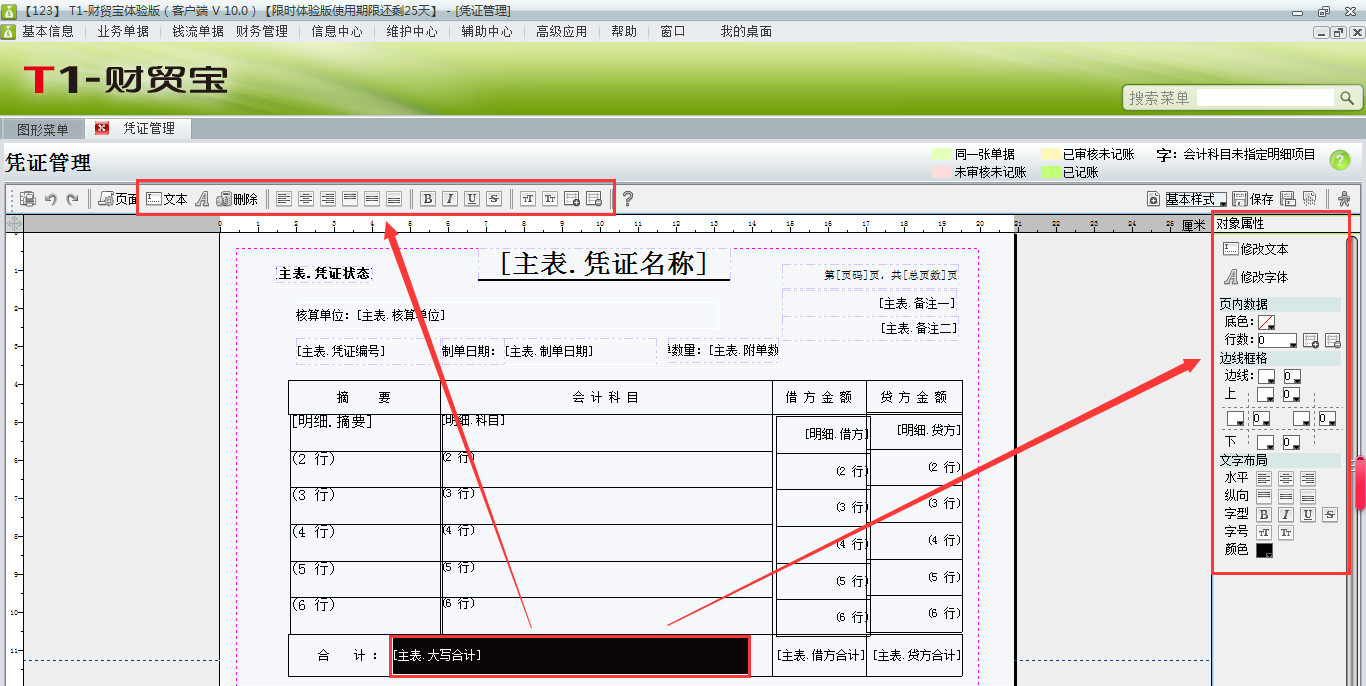Click the question mark help in toolbar
Image resolution: width=1366 pixels, height=686 pixels.
point(627,199)
